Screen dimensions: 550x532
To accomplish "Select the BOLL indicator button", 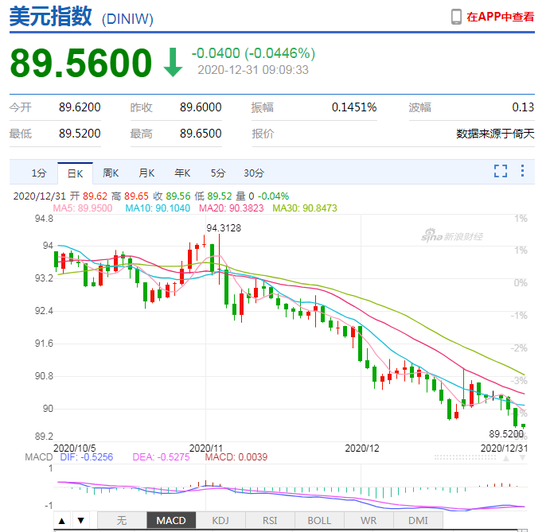I will (x=319, y=520).
